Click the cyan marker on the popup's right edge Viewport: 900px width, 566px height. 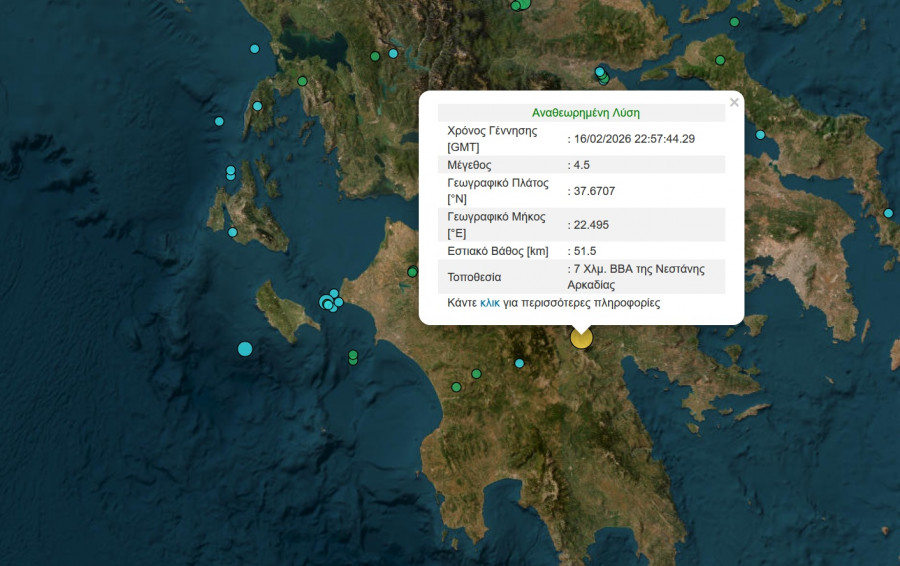tap(760, 135)
